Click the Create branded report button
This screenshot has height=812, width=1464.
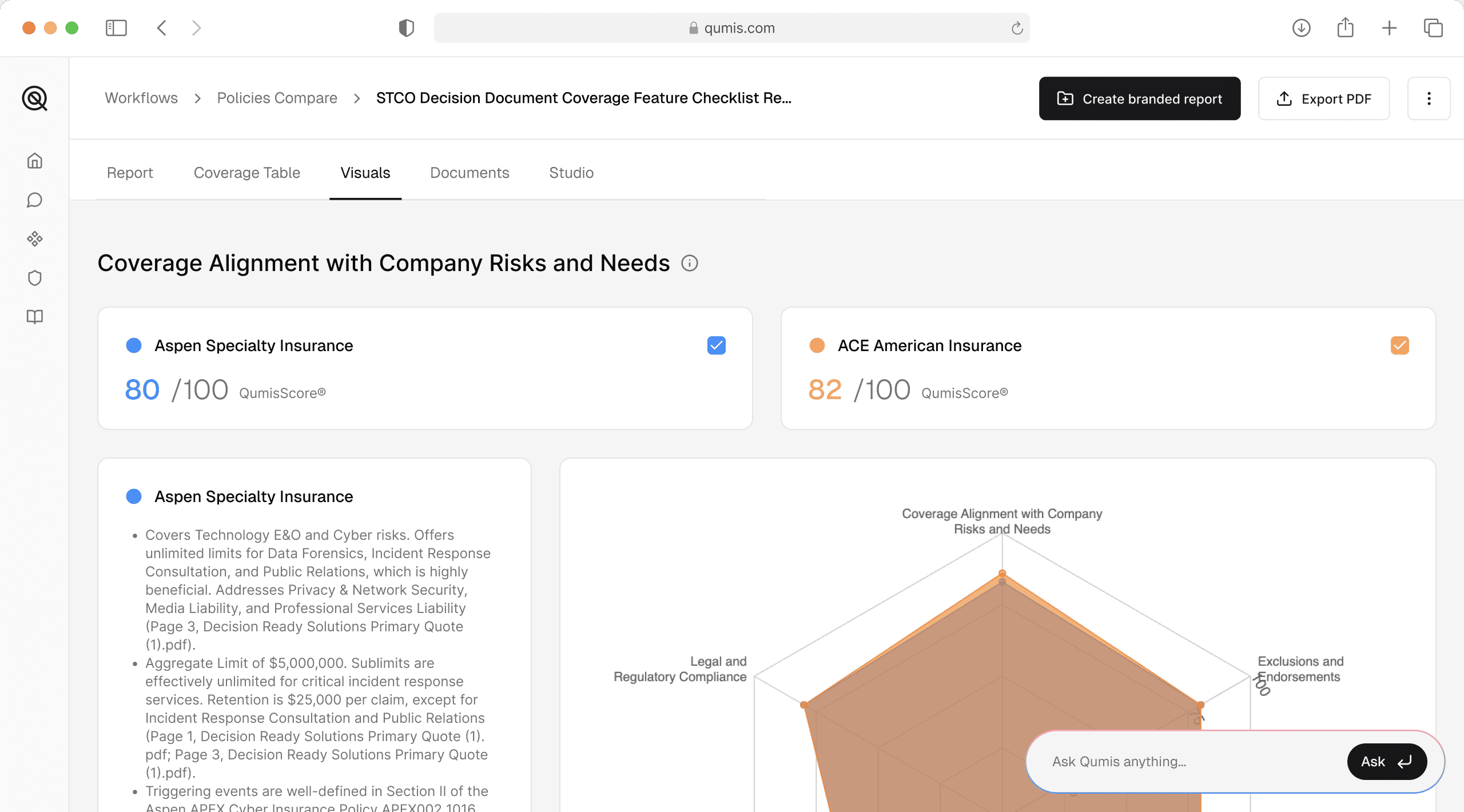(1140, 98)
